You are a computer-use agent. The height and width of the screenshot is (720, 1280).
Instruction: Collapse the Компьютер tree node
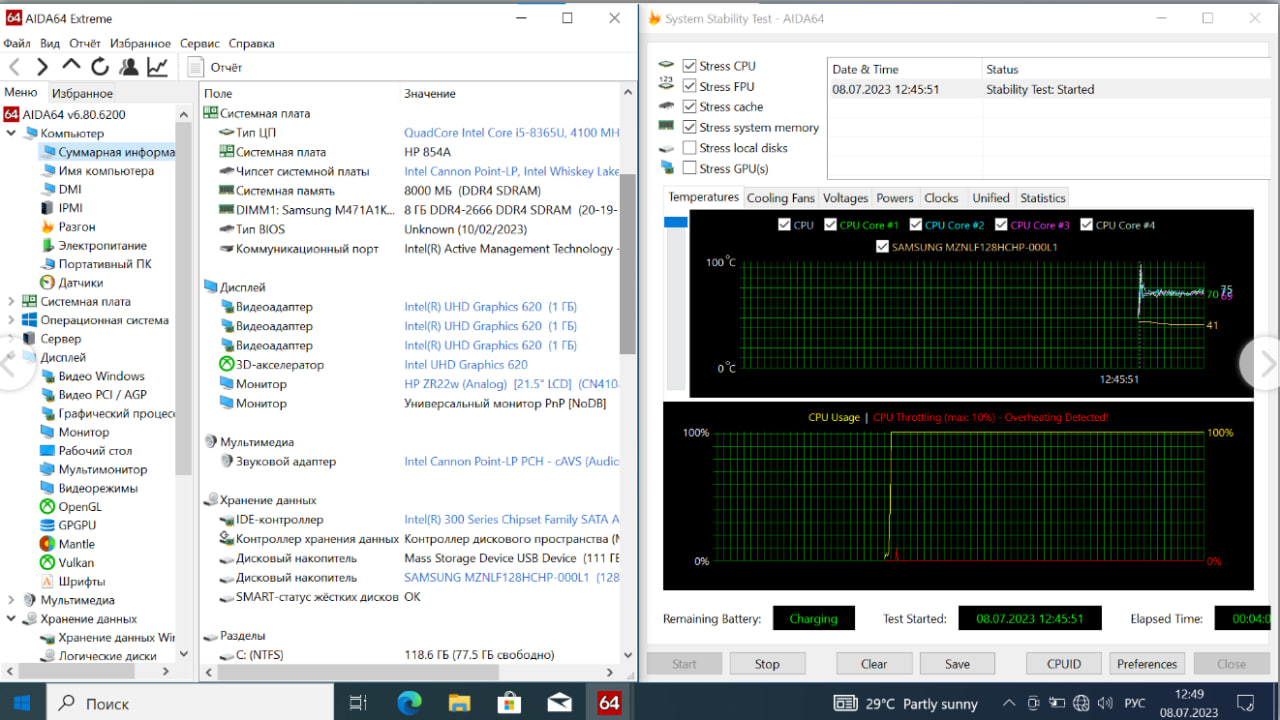(11, 133)
